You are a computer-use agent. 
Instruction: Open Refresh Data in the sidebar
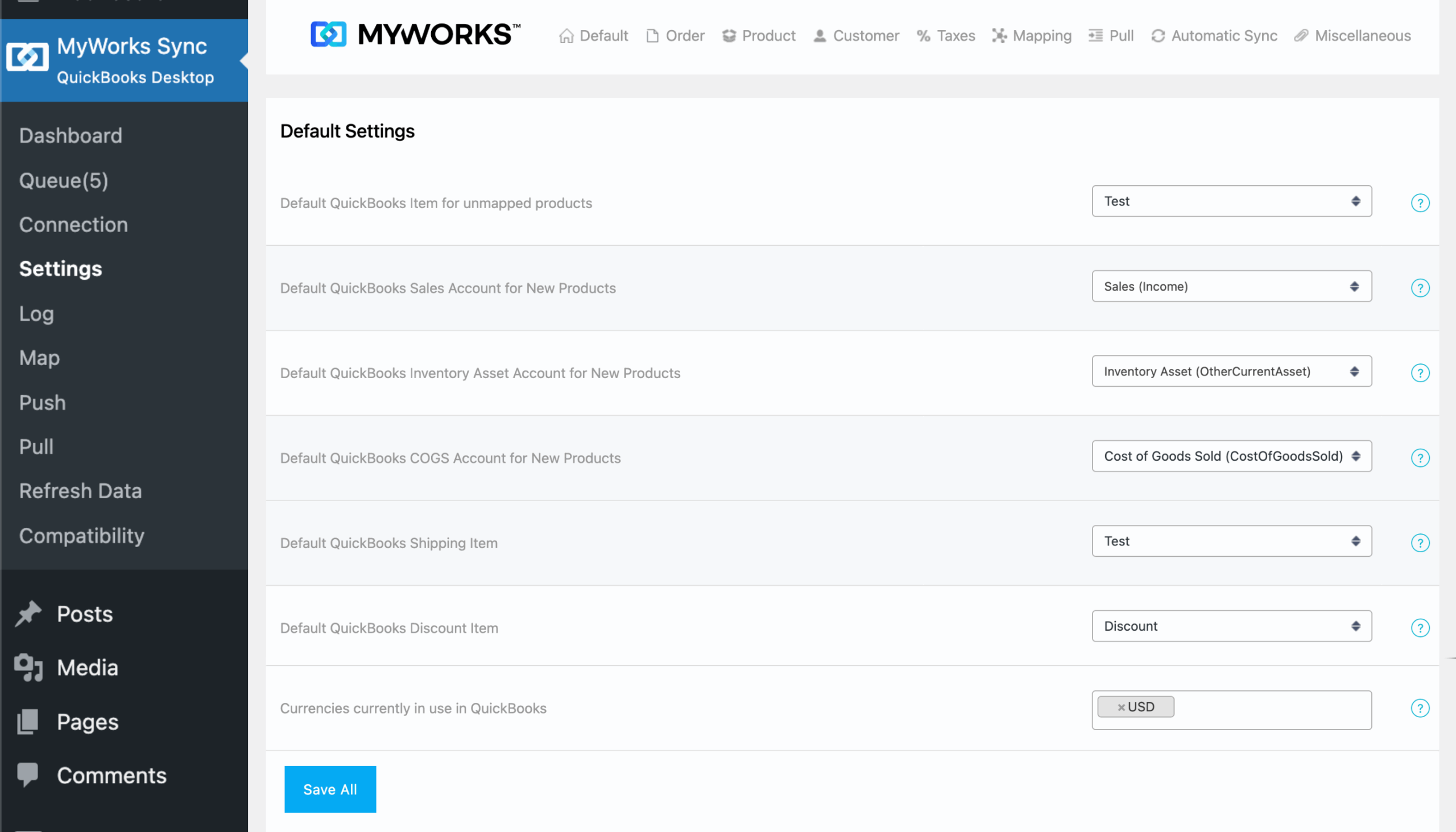point(81,490)
